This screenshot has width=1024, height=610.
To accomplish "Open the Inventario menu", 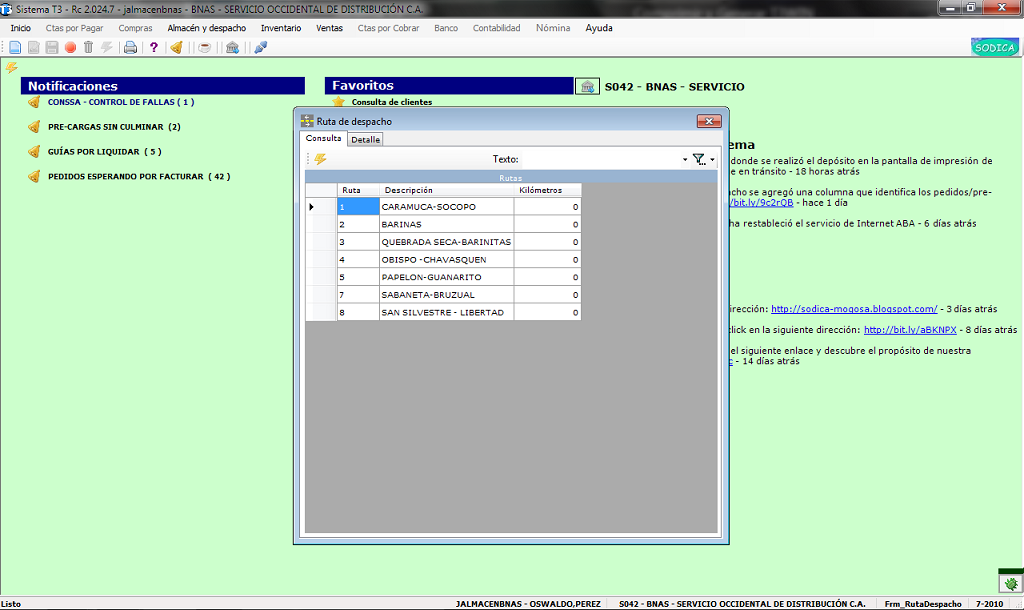I will coord(281,28).
